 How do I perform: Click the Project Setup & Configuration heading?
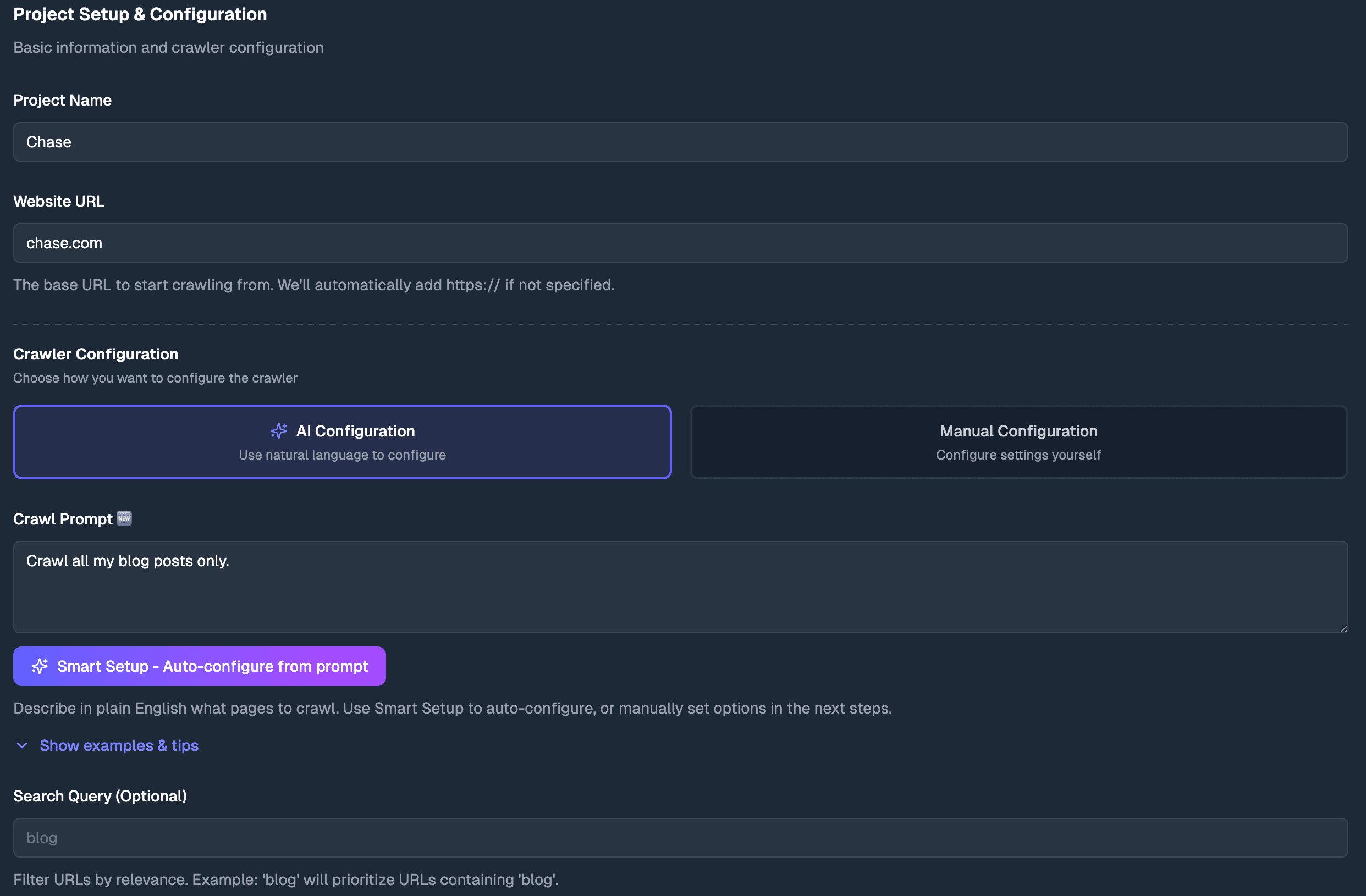point(140,14)
